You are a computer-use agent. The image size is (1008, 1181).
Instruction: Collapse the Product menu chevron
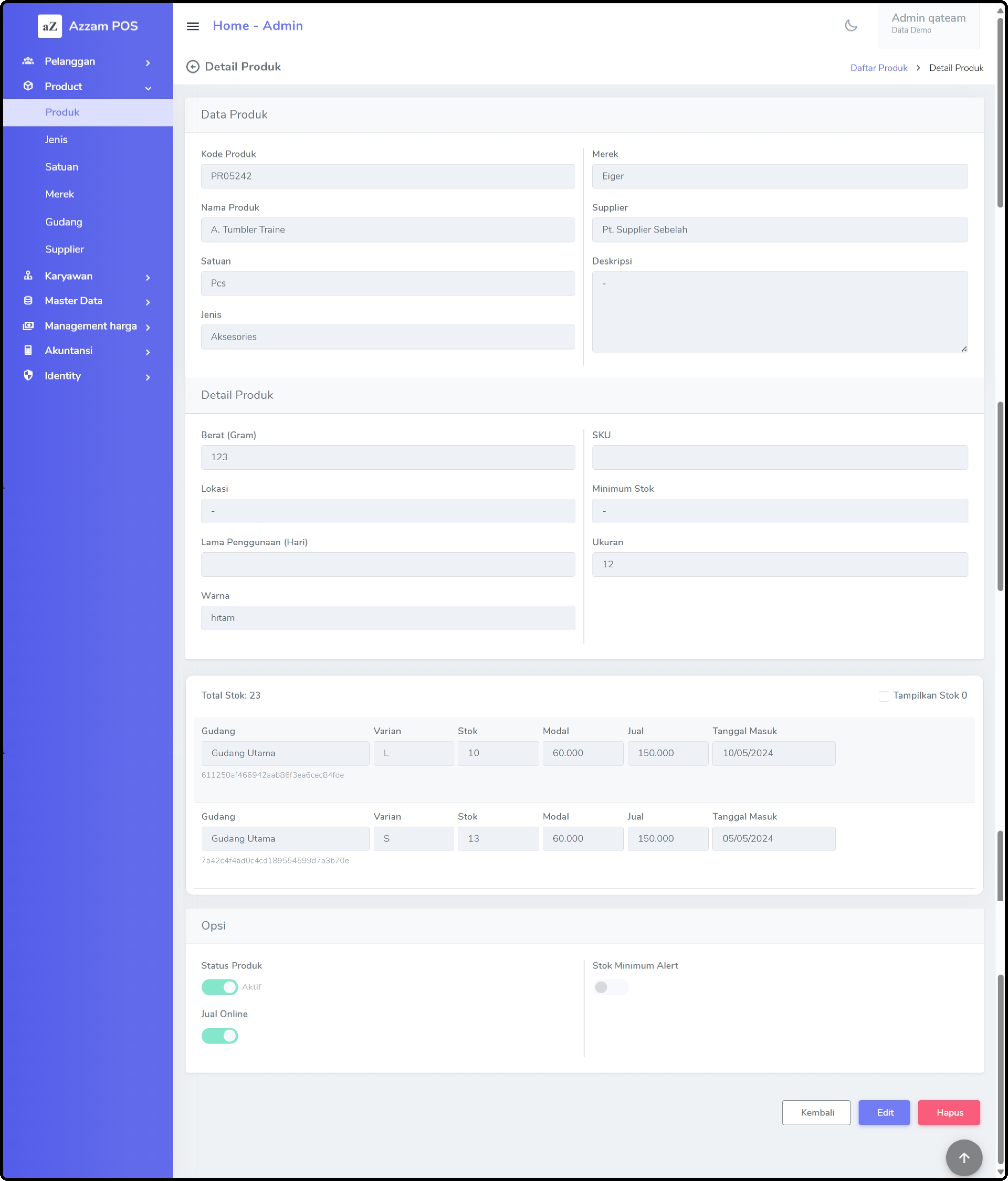point(148,88)
